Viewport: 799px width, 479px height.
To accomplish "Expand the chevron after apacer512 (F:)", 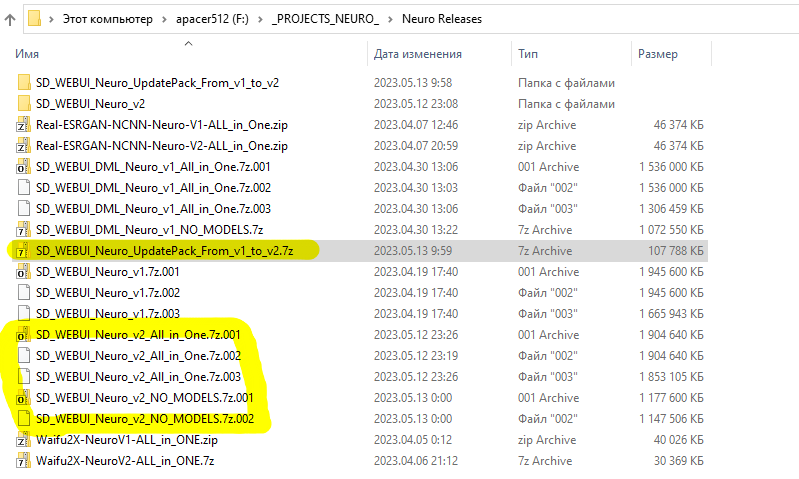I will click(x=260, y=19).
